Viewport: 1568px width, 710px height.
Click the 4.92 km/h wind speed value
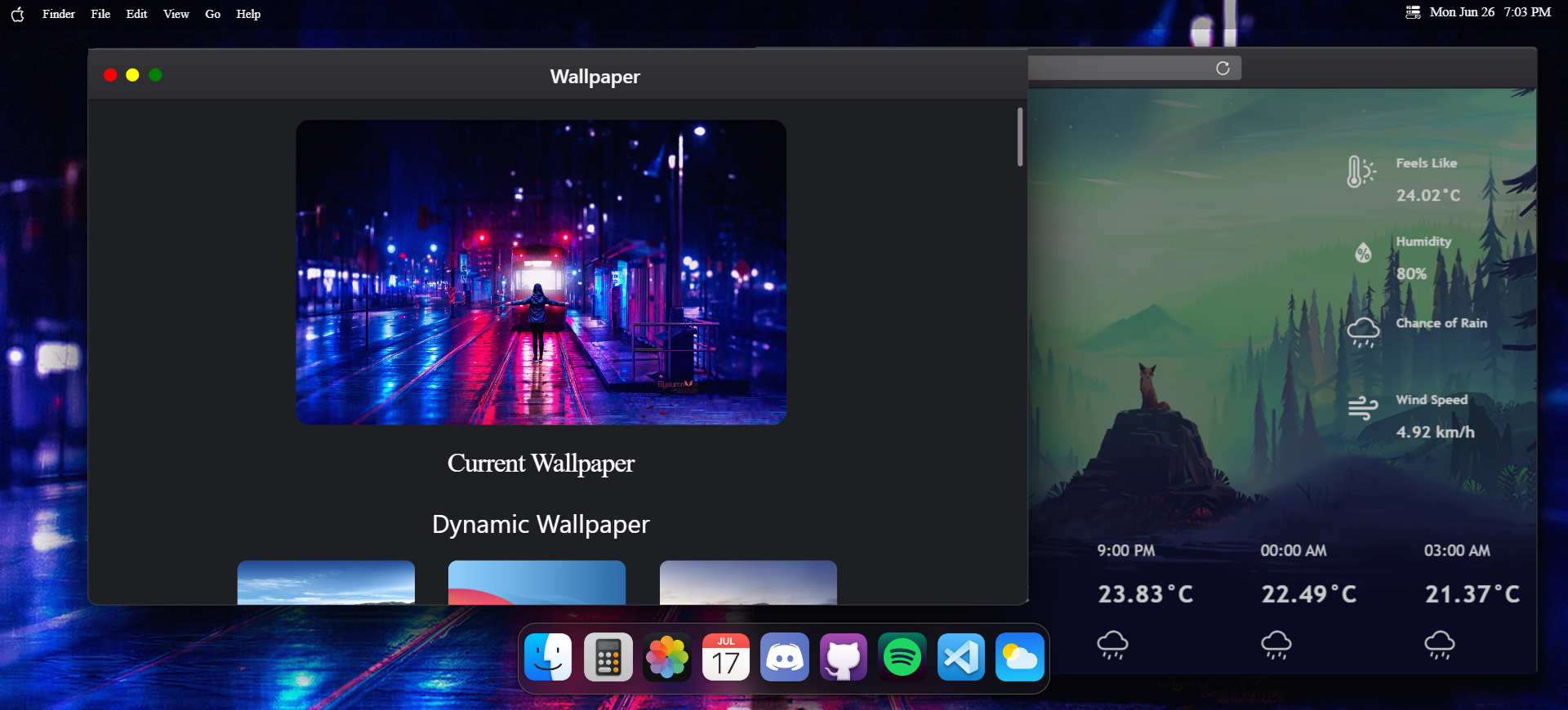pyautogui.click(x=1435, y=432)
